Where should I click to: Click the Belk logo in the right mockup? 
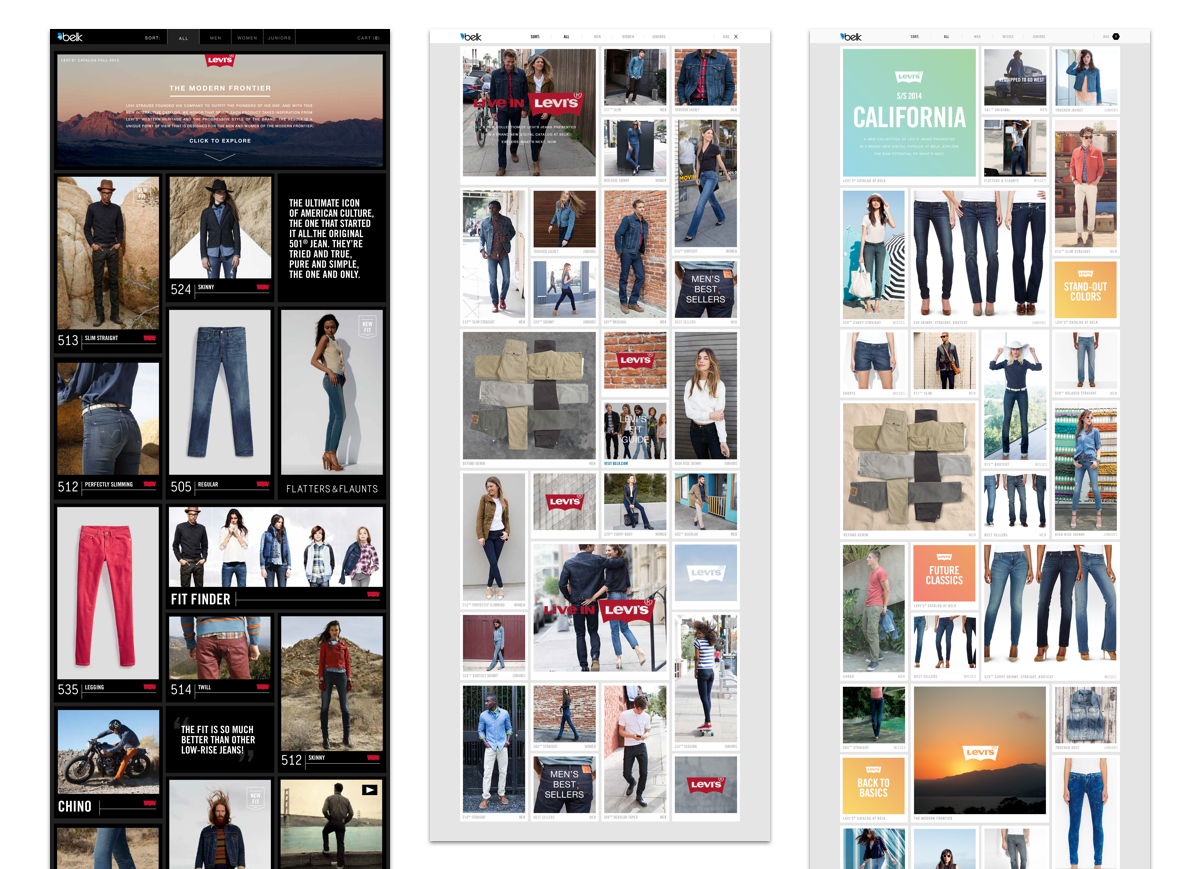tap(851, 36)
